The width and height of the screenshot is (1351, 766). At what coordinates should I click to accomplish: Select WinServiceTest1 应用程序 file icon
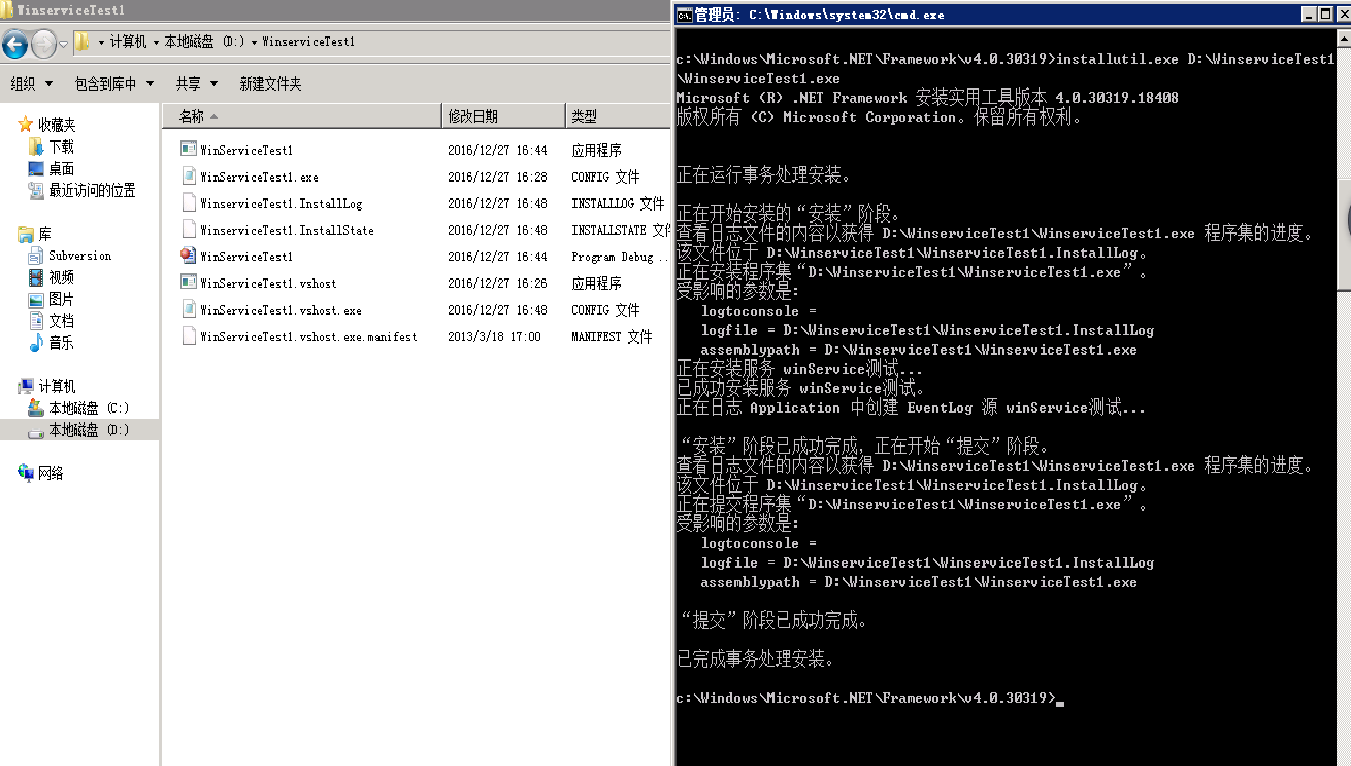click(x=189, y=149)
